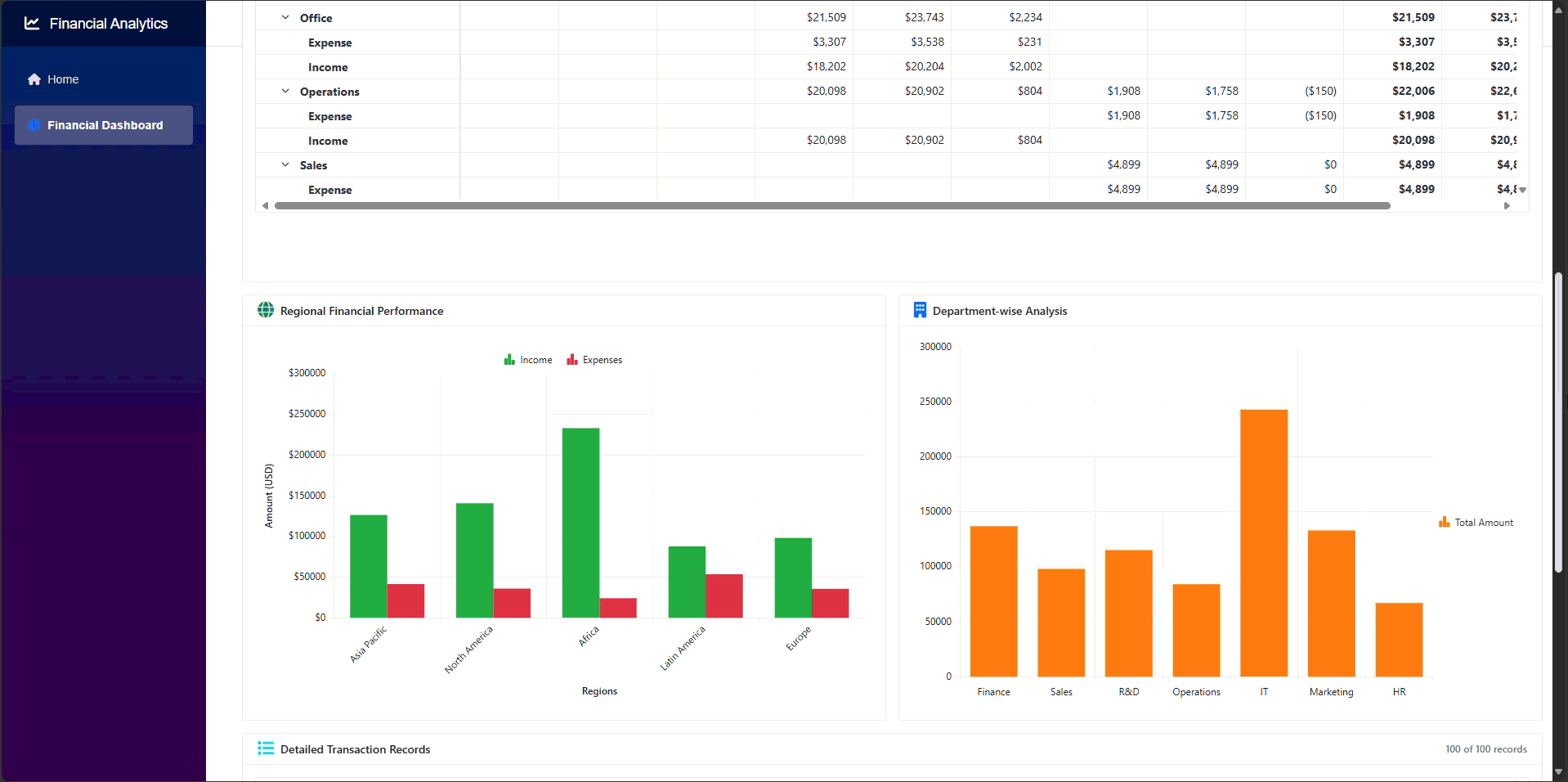The image size is (1568, 782).
Task: Click the left scroll arrow of the table
Action: [265, 205]
